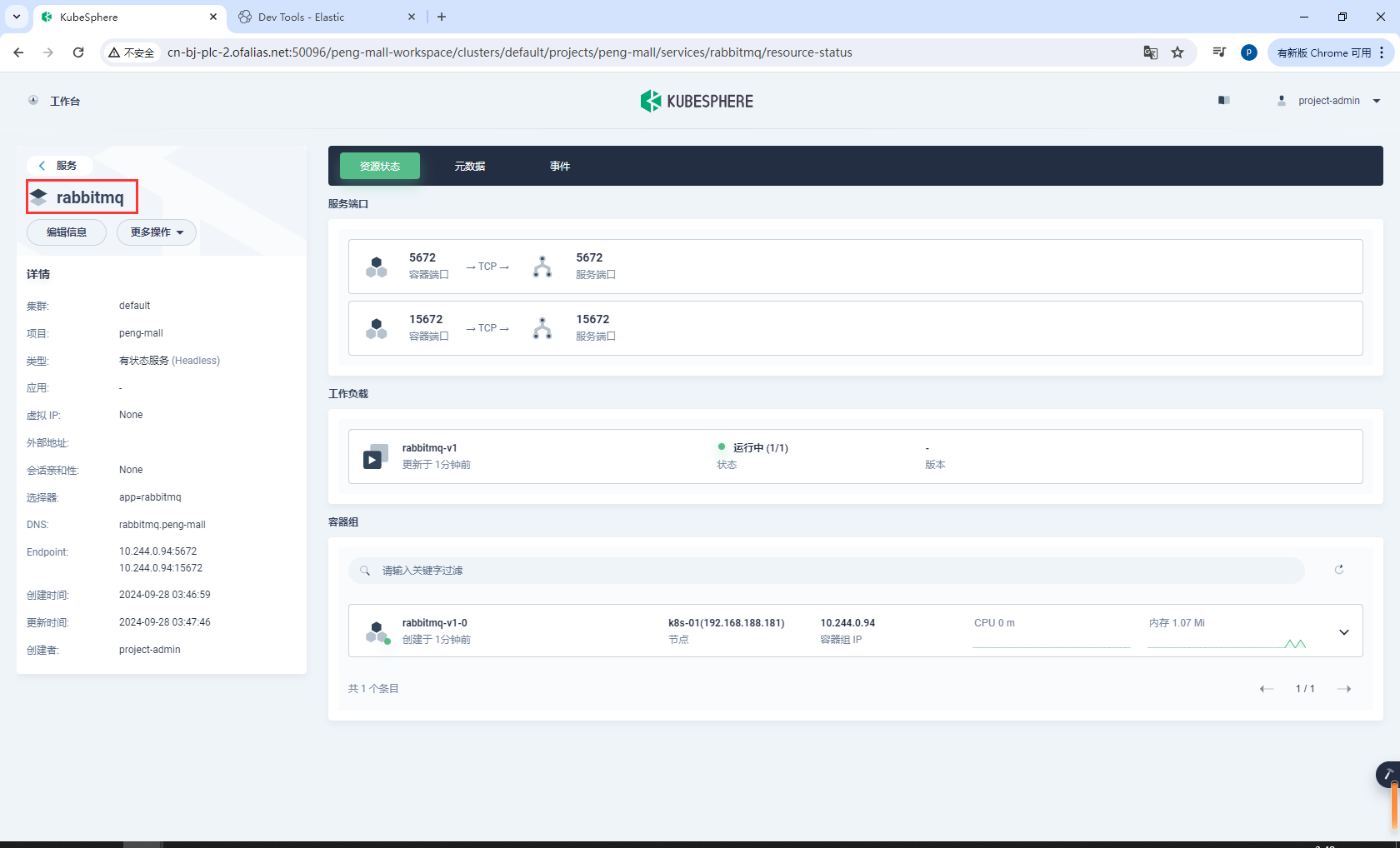Open a new browser tab

[442, 17]
